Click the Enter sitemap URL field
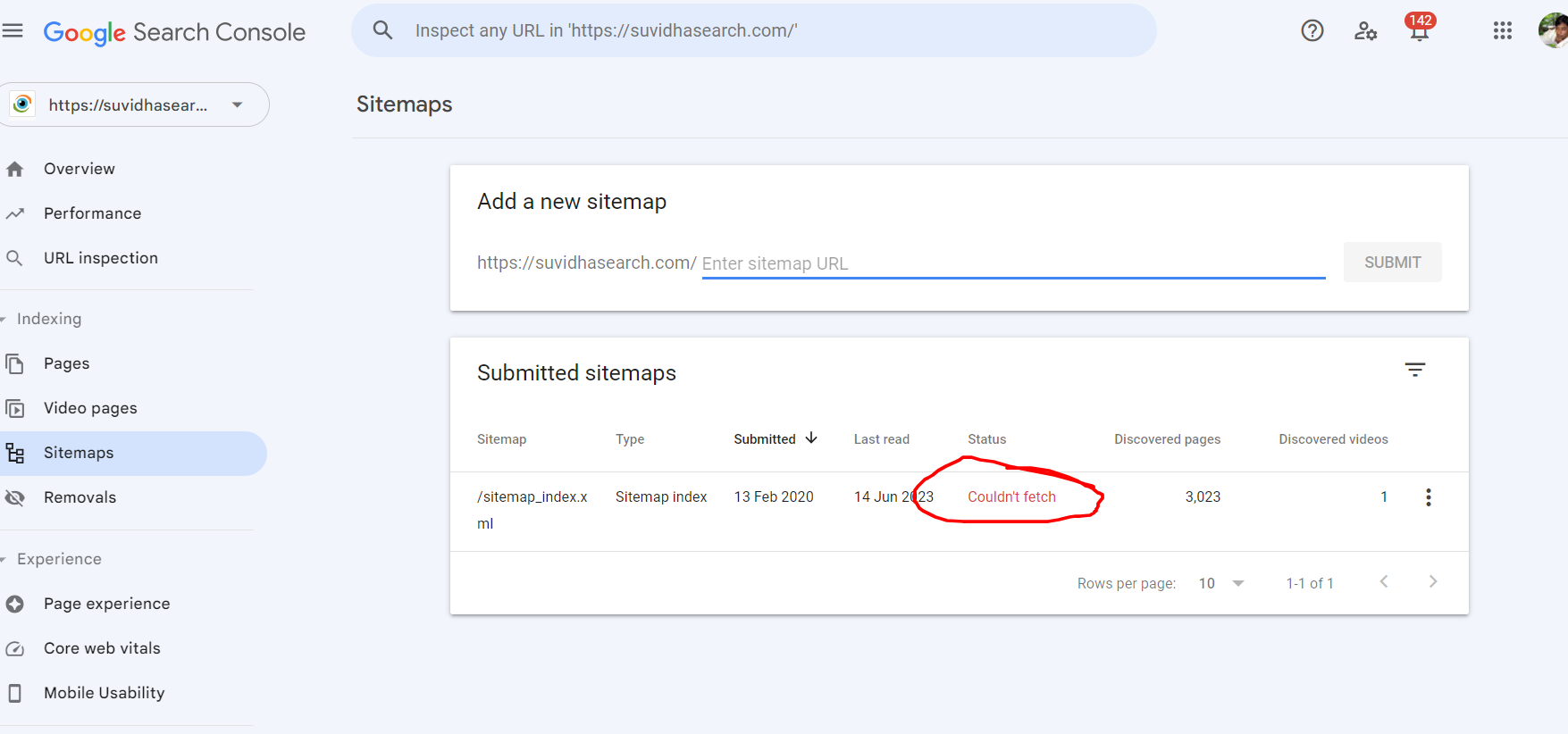 [x=1012, y=263]
